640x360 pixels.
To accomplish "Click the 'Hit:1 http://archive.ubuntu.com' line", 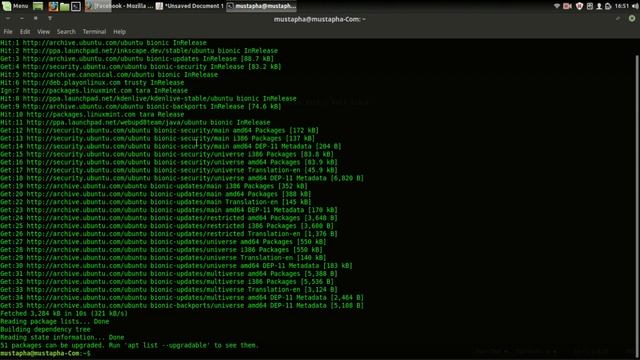I will tap(103, 42).
